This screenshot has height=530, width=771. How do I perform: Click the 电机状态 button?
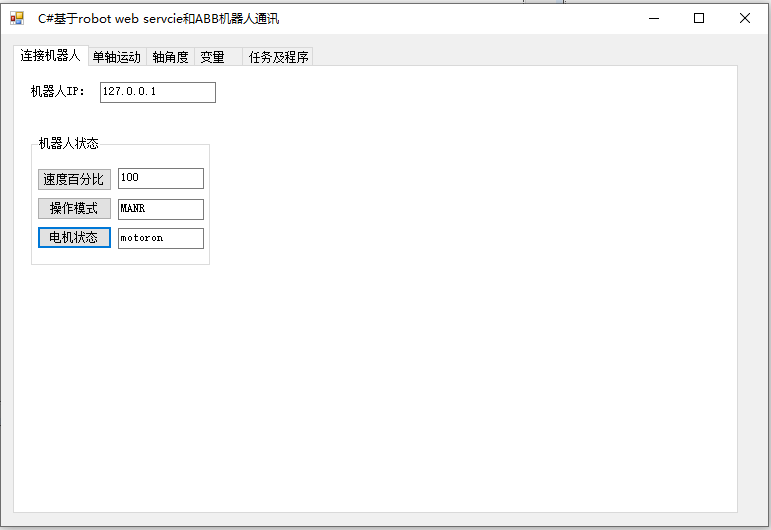[x=74, y=237]
